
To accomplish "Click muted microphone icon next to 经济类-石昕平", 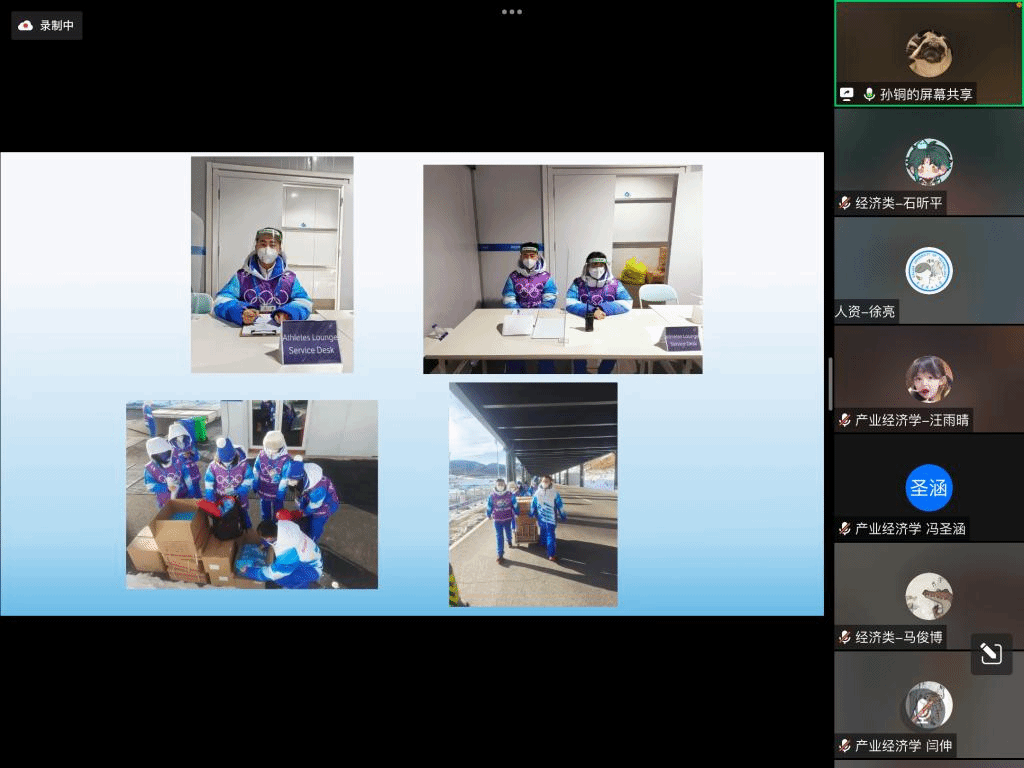I will (x=845, y=203).
